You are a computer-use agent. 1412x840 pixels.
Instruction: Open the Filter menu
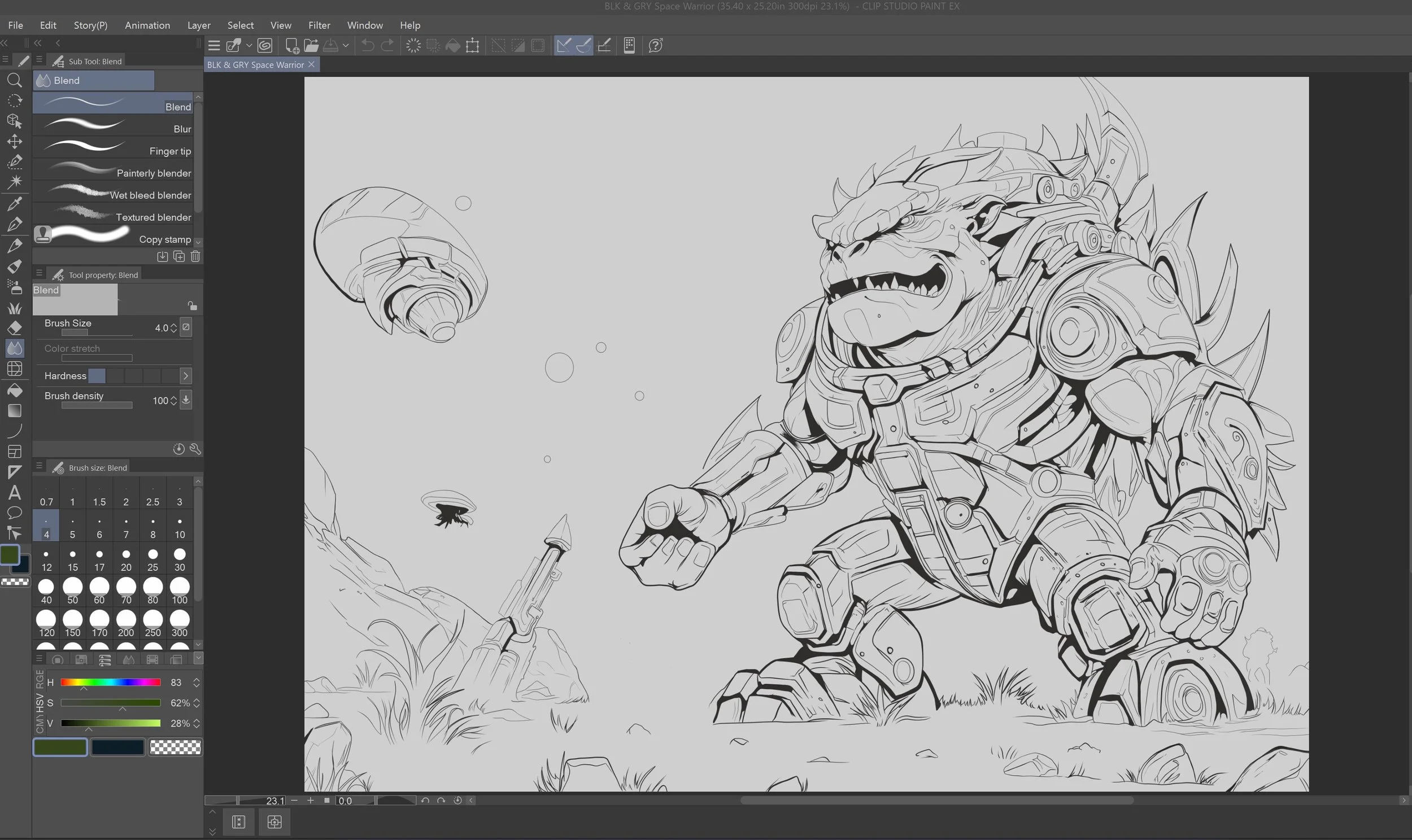(x=319, y=25)
